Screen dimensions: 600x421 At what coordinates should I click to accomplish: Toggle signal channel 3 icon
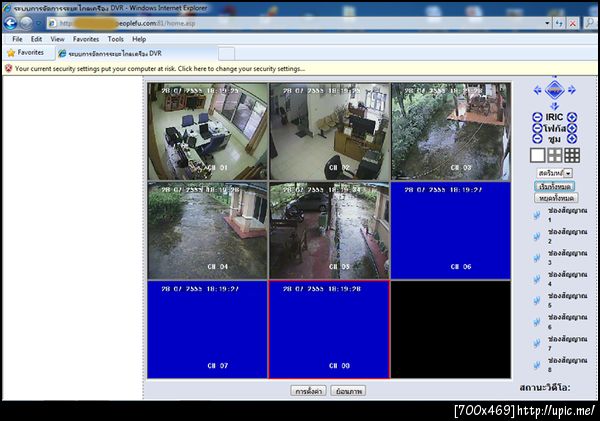(537, 258)
